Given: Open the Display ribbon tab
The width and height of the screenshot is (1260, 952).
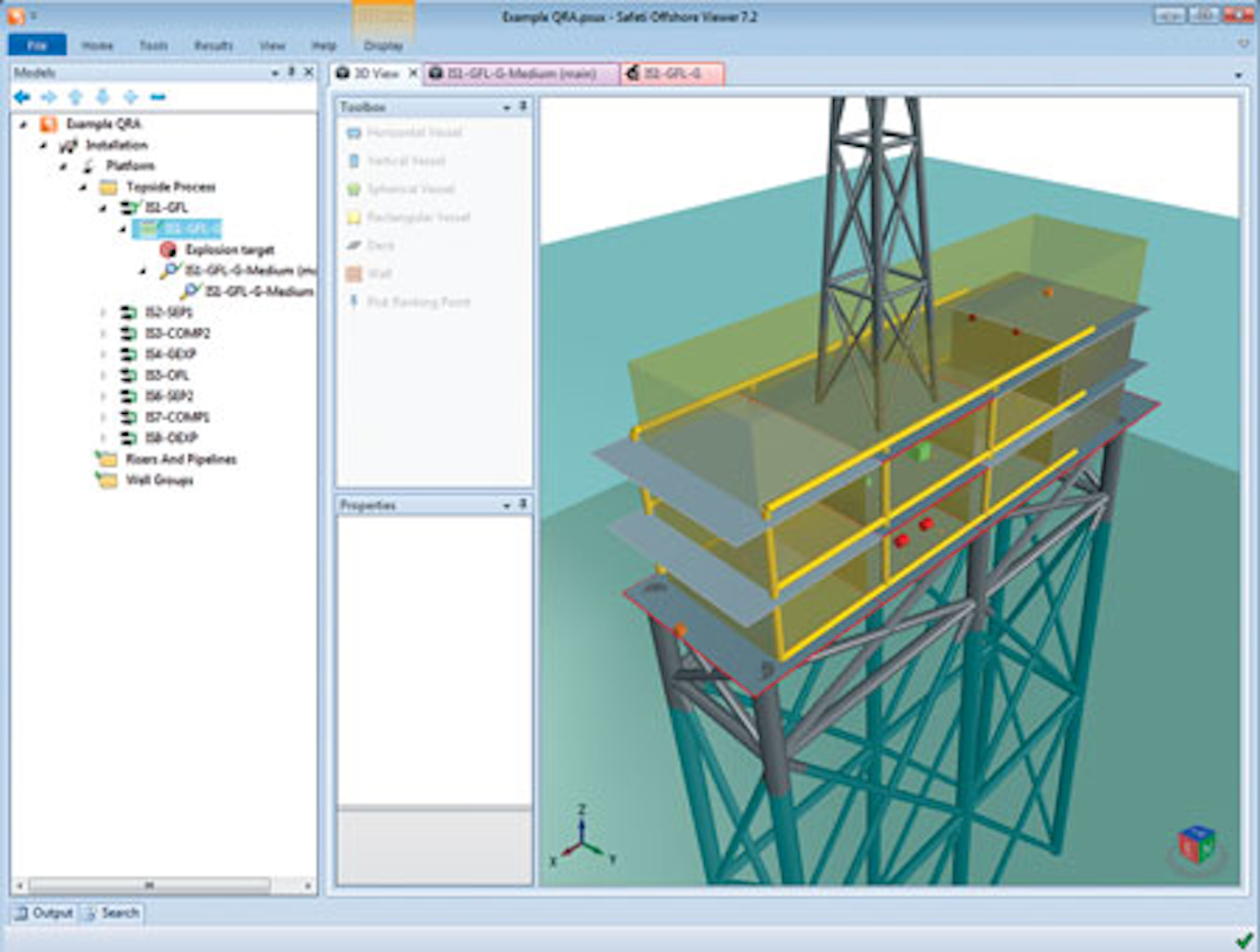Looking at the screenshot, I should [x=383, y=45].
